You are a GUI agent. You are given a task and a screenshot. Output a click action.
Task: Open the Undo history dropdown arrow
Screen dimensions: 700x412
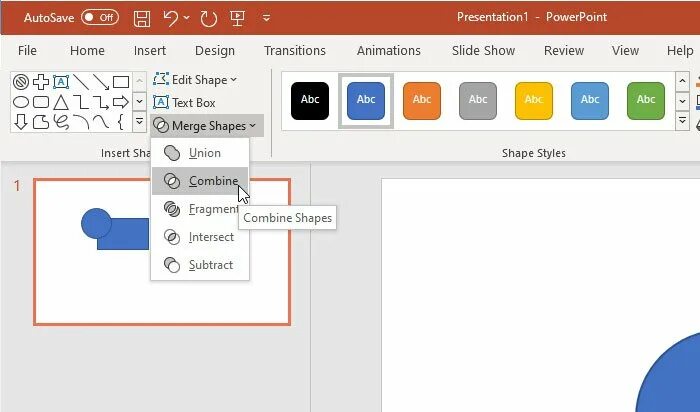(x=187, y=18)
